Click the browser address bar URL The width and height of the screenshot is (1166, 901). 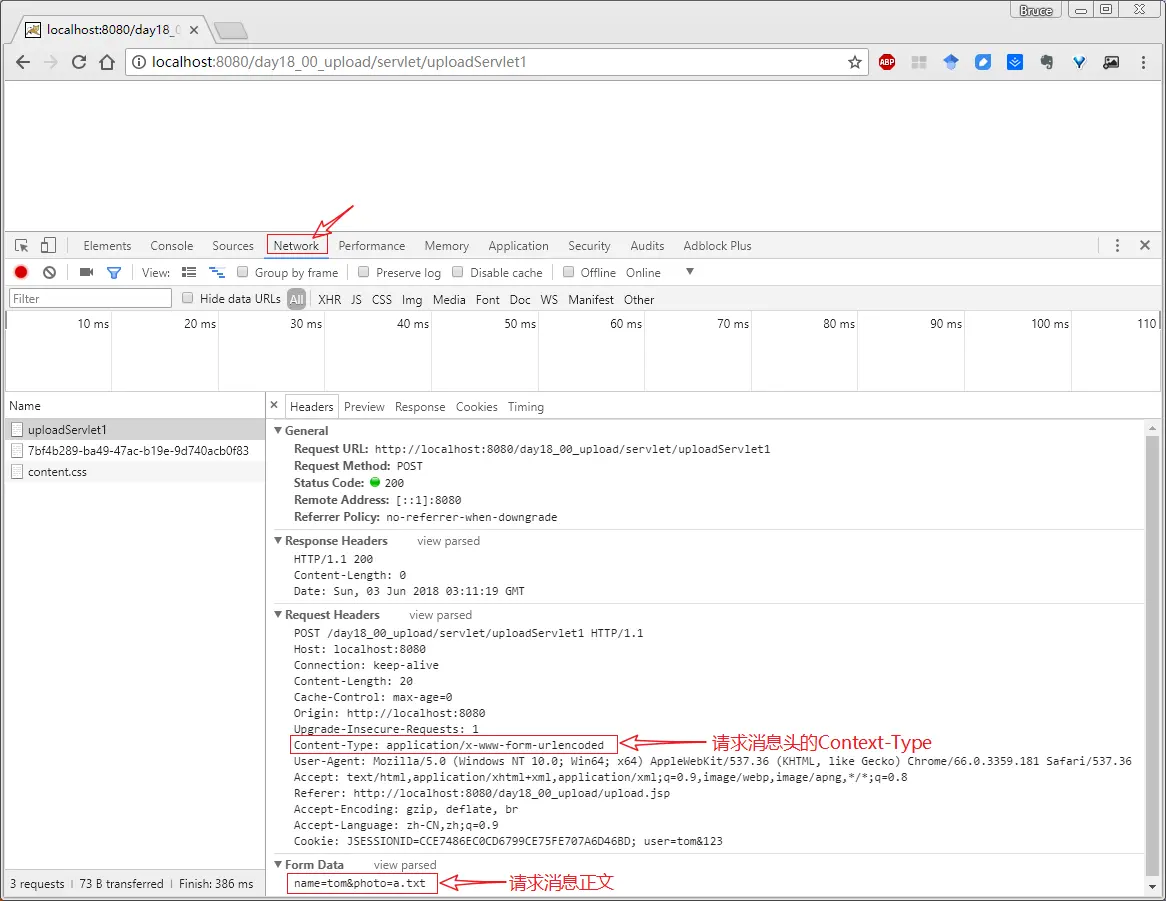[x=338, y=62]
